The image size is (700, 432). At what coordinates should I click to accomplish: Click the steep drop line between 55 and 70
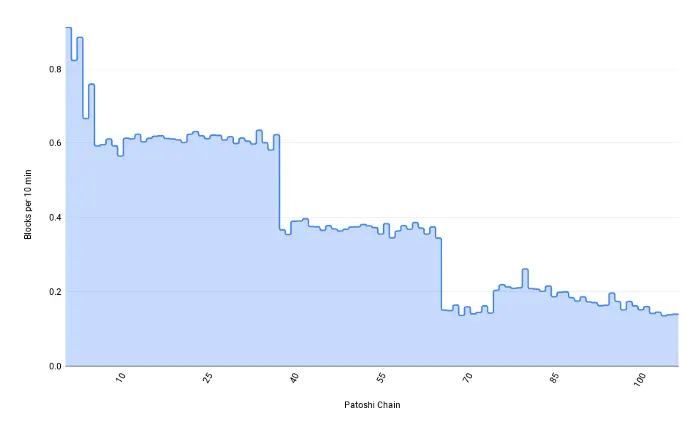pyautogui.click(x=441, y=275)
